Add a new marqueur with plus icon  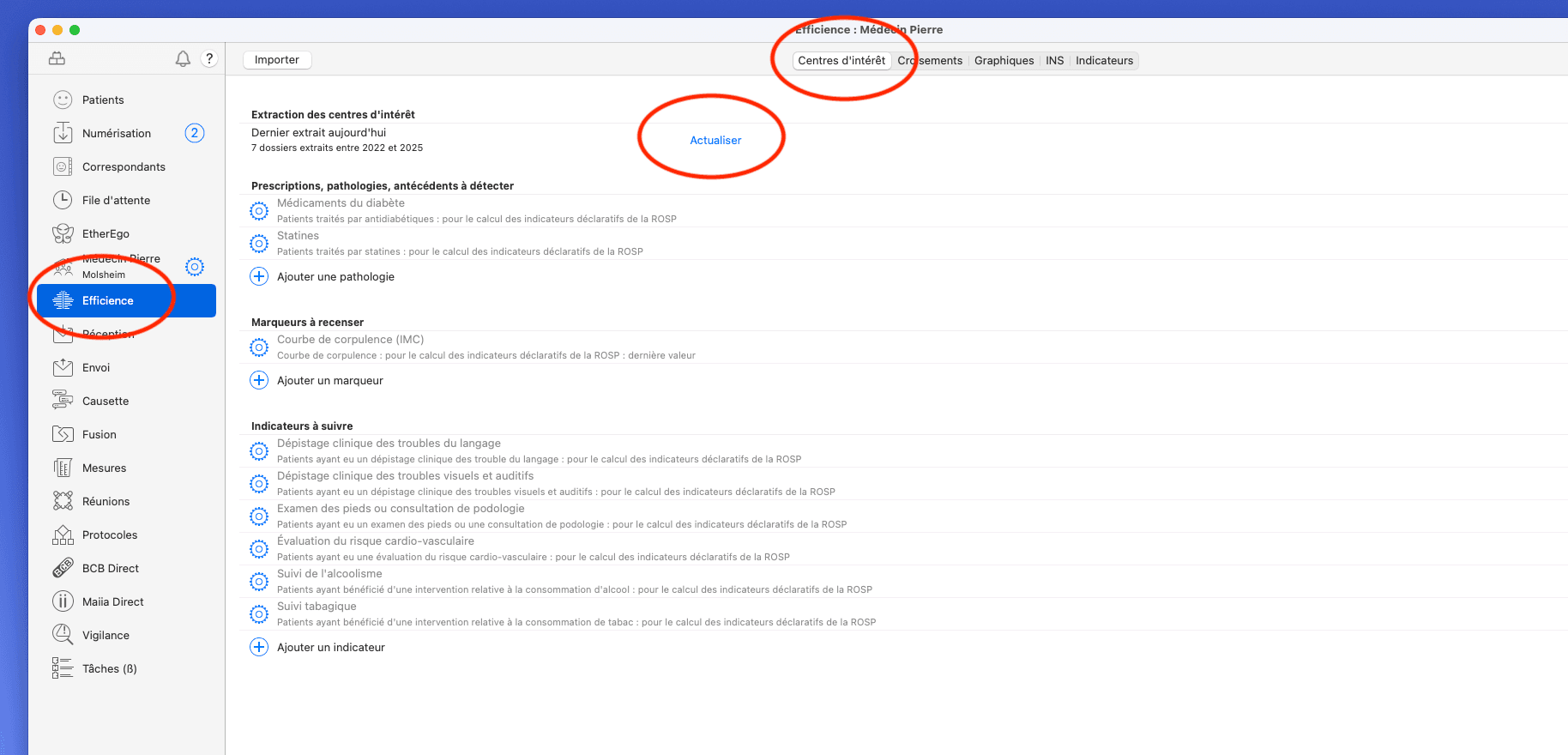point(259,380)
